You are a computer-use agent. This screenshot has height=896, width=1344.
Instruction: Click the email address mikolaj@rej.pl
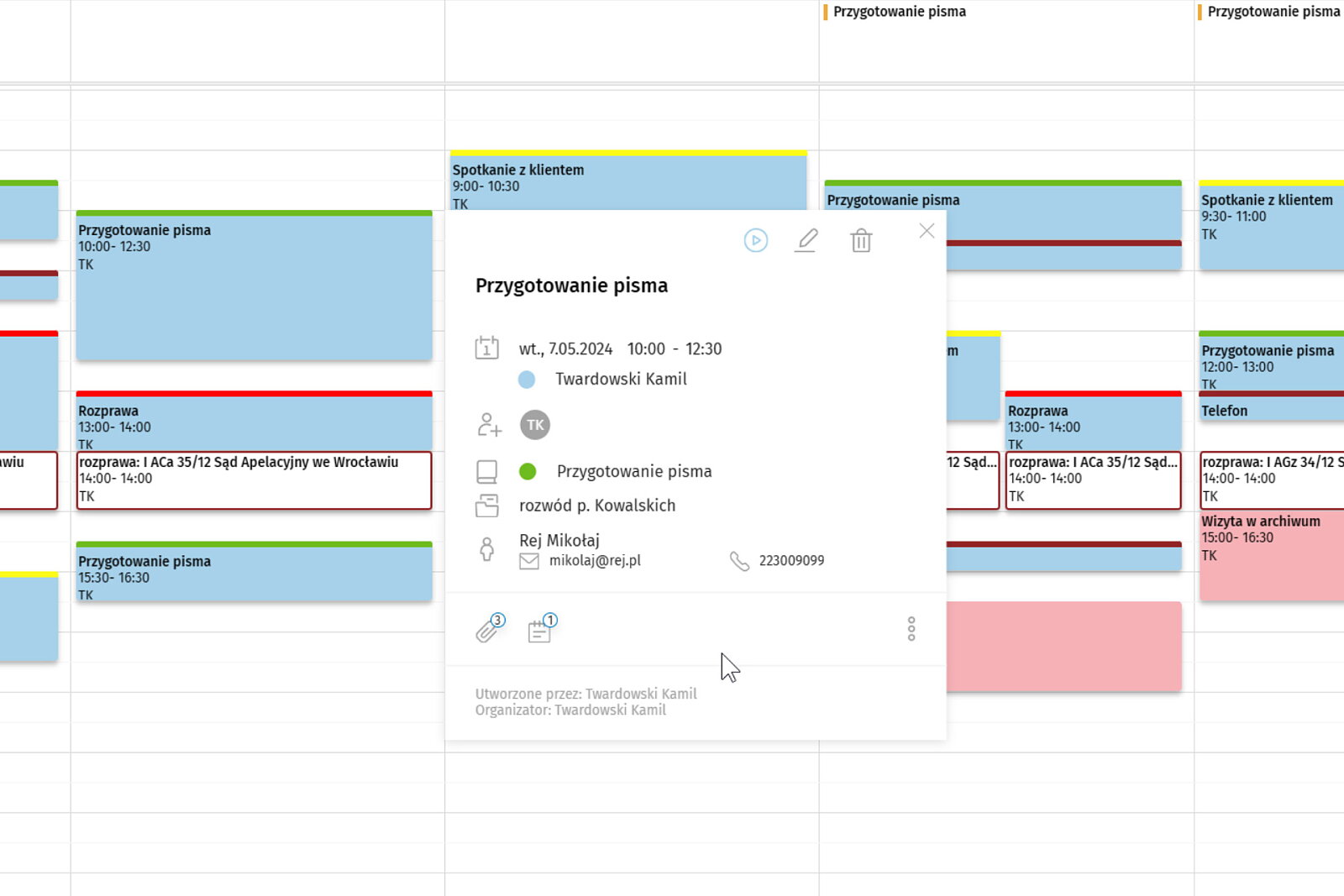[595, 560]
